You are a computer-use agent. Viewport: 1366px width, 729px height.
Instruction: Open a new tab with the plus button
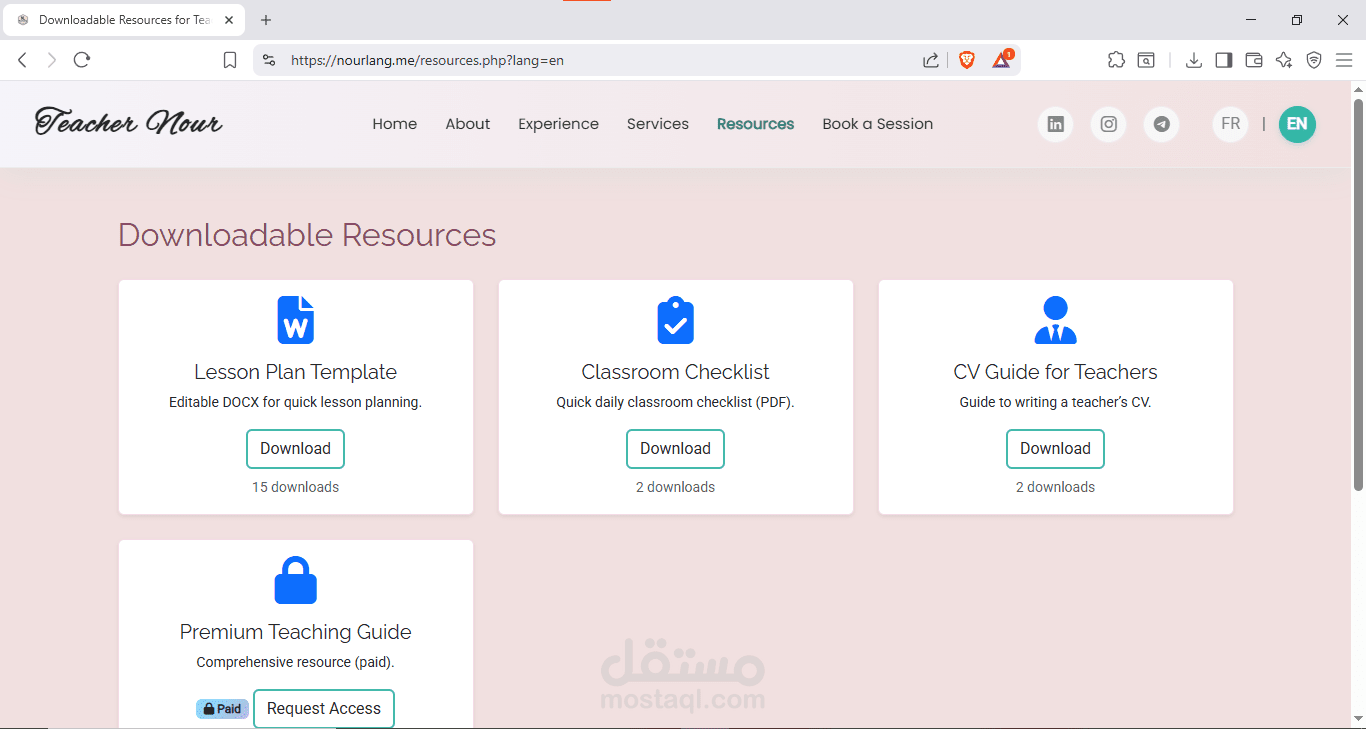[x=266, y=20]
